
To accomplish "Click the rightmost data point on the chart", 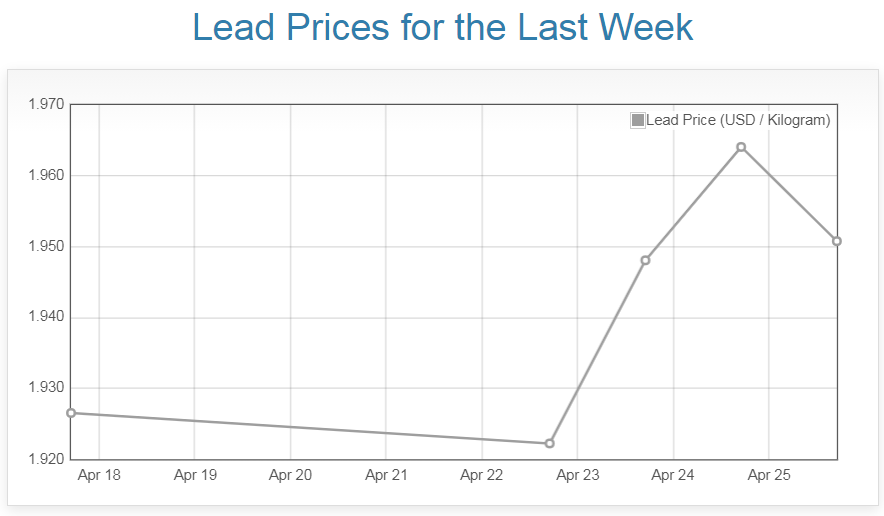I will (837, 241).
